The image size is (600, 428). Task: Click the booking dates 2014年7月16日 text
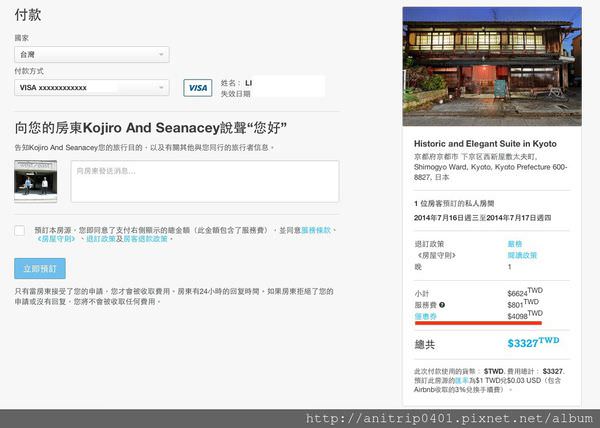483,218
